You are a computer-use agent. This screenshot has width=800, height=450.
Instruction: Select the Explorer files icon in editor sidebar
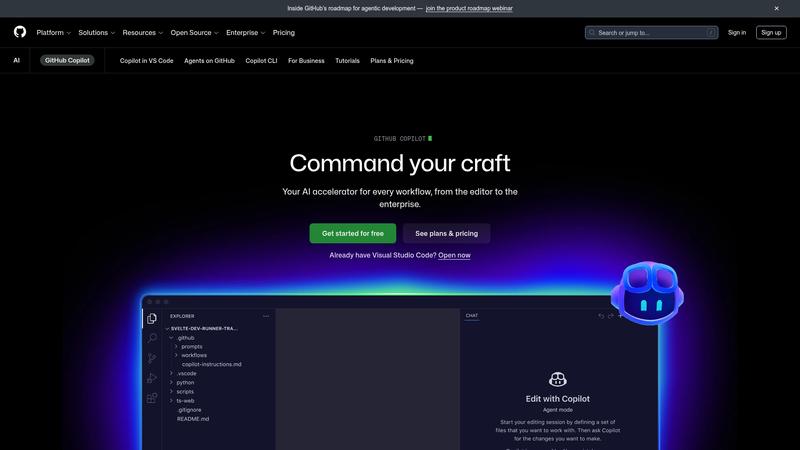pyautogui.click(x=152, y=319)
